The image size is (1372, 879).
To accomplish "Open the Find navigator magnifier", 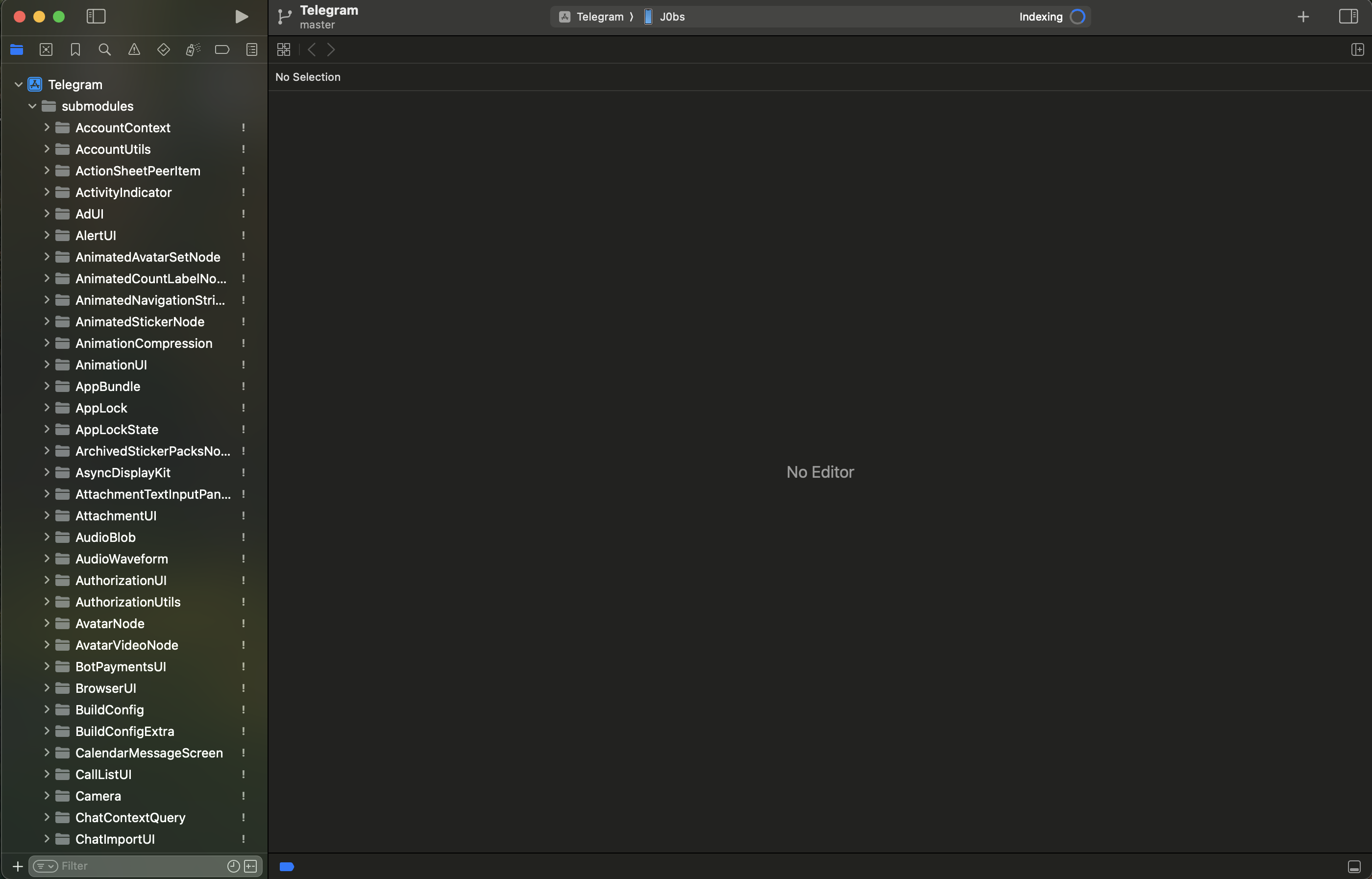I will pos(104,49).
